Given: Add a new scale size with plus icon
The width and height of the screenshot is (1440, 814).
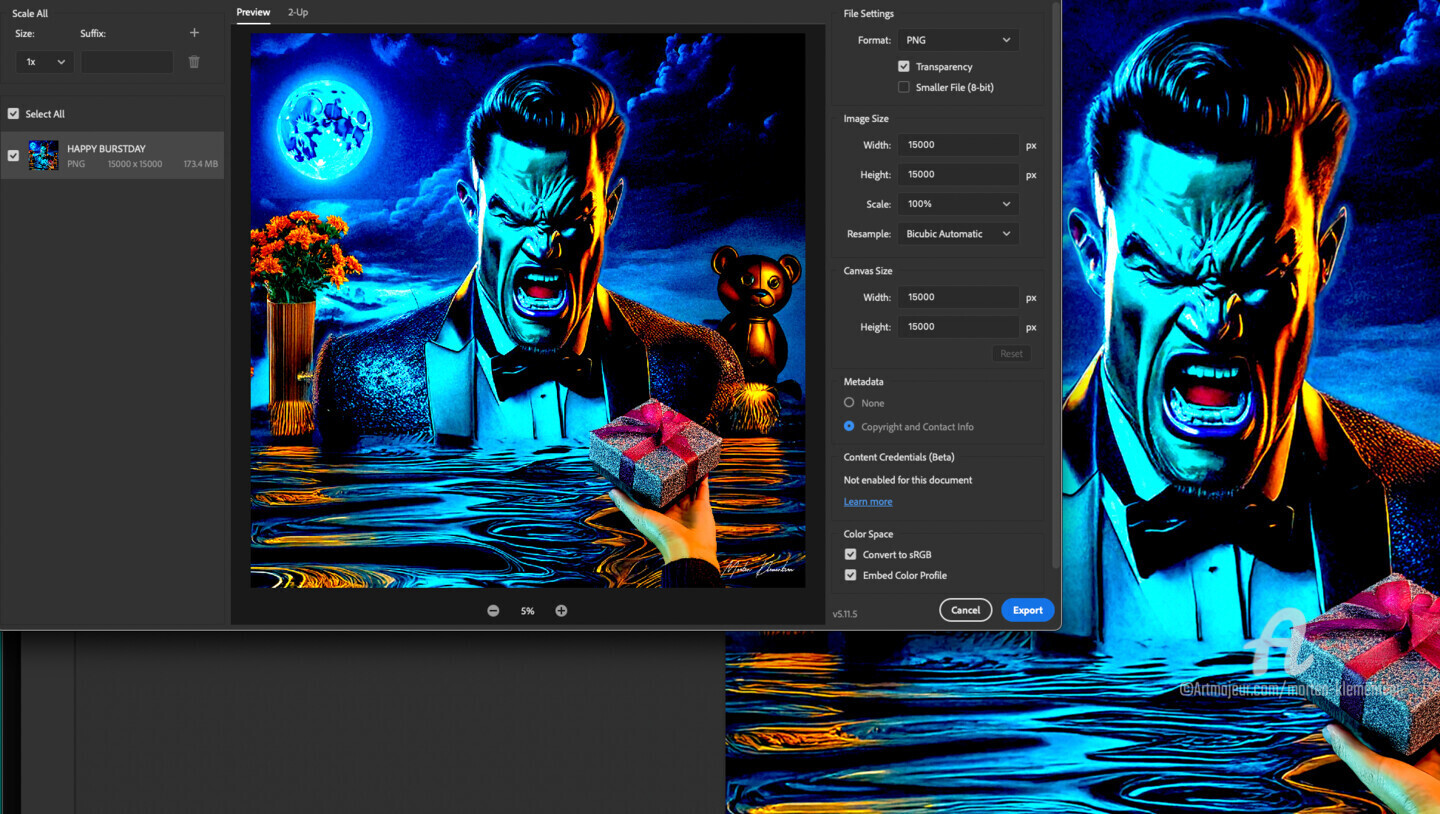Looking at the screenshot, I should (194, 33).
